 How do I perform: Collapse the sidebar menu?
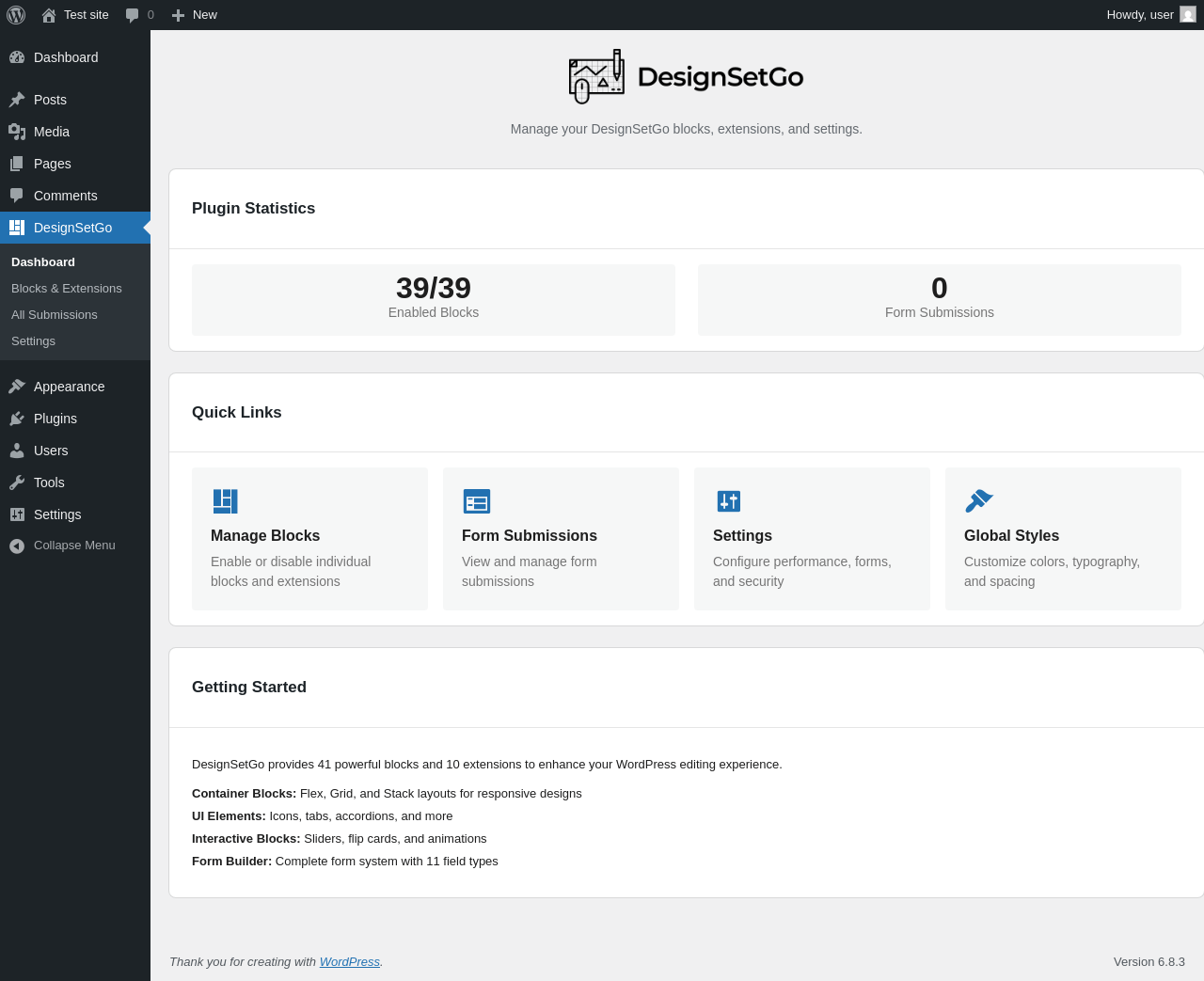pyautogui.click(x=74, y=546)
